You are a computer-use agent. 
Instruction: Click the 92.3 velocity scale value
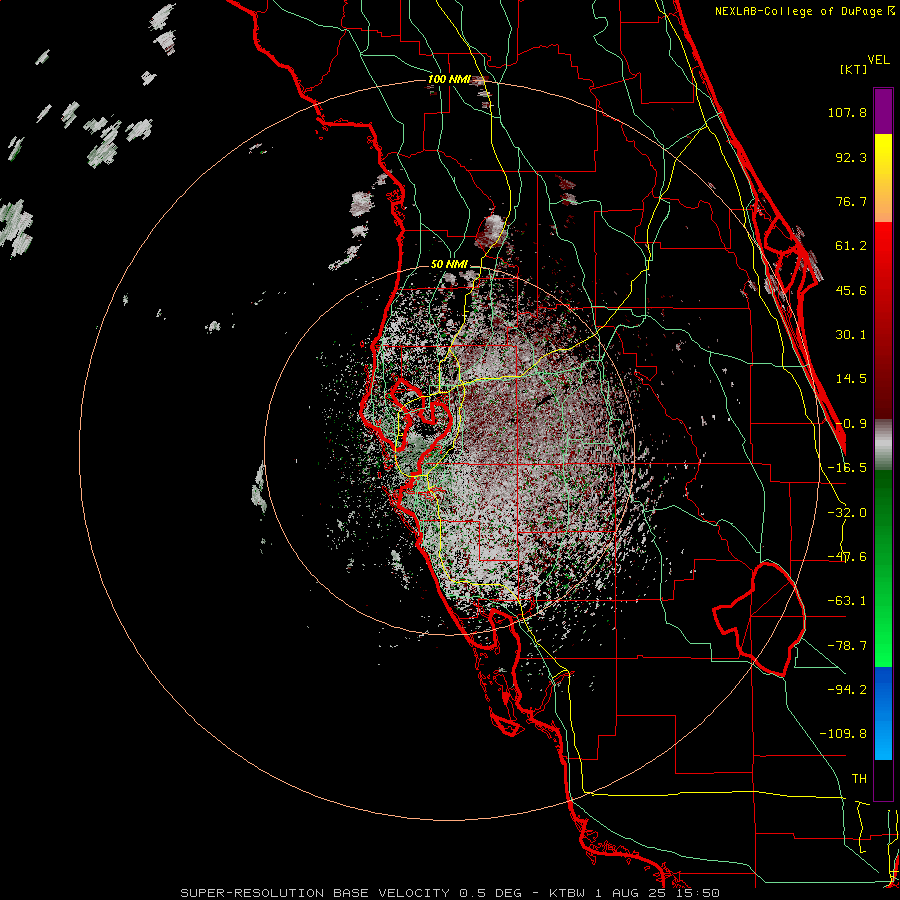851,157
